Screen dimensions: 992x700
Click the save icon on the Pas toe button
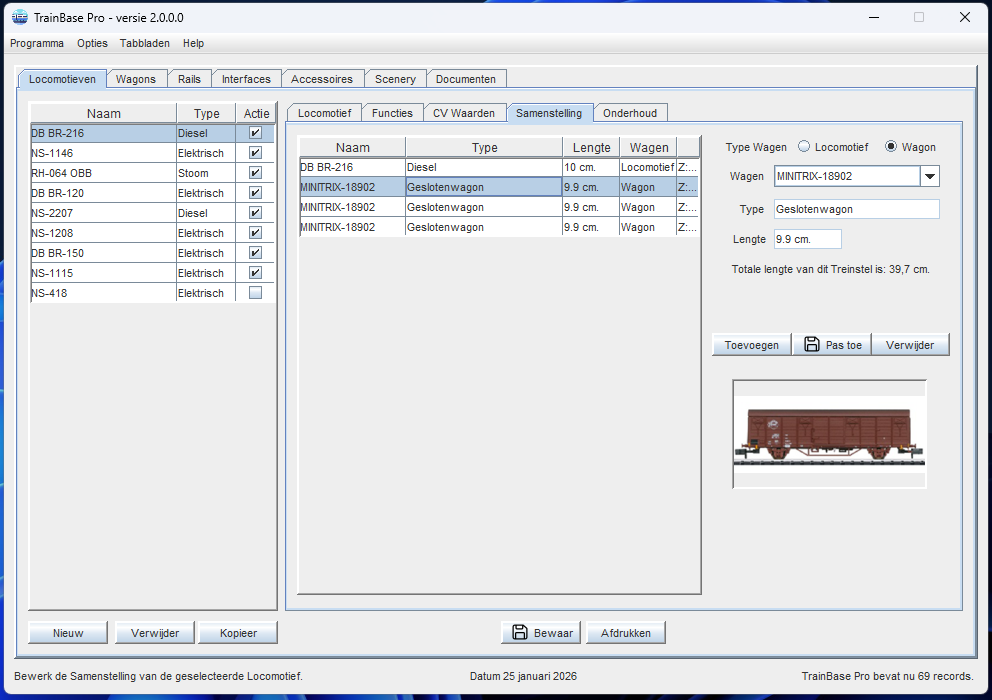click(812, 344)
